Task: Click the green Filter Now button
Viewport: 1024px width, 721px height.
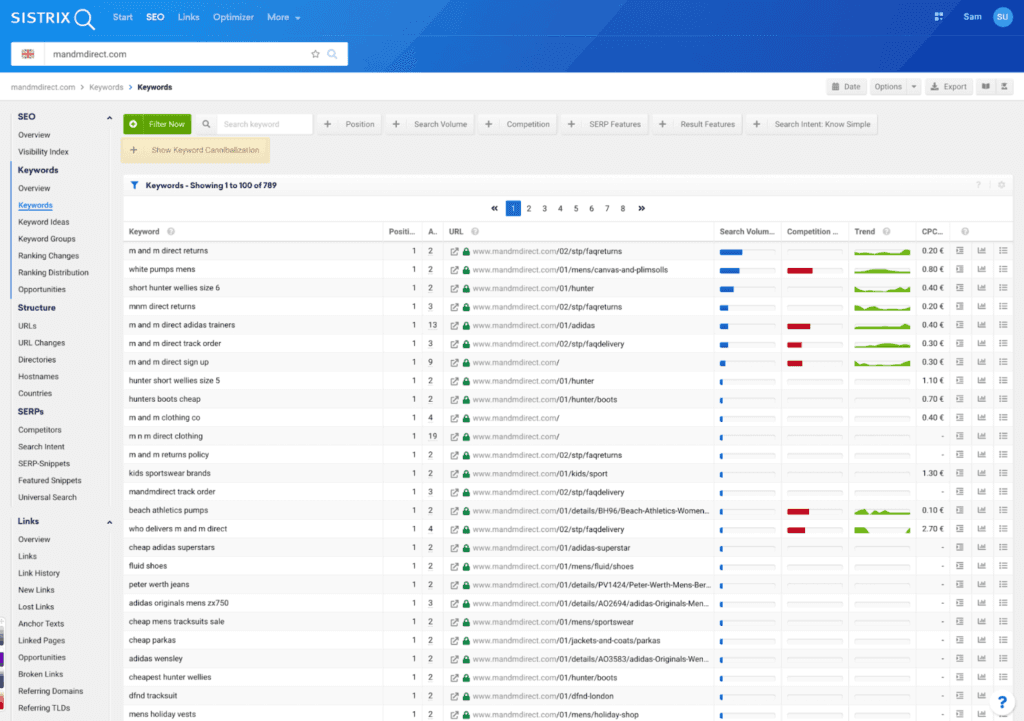Action: [157, 124]
